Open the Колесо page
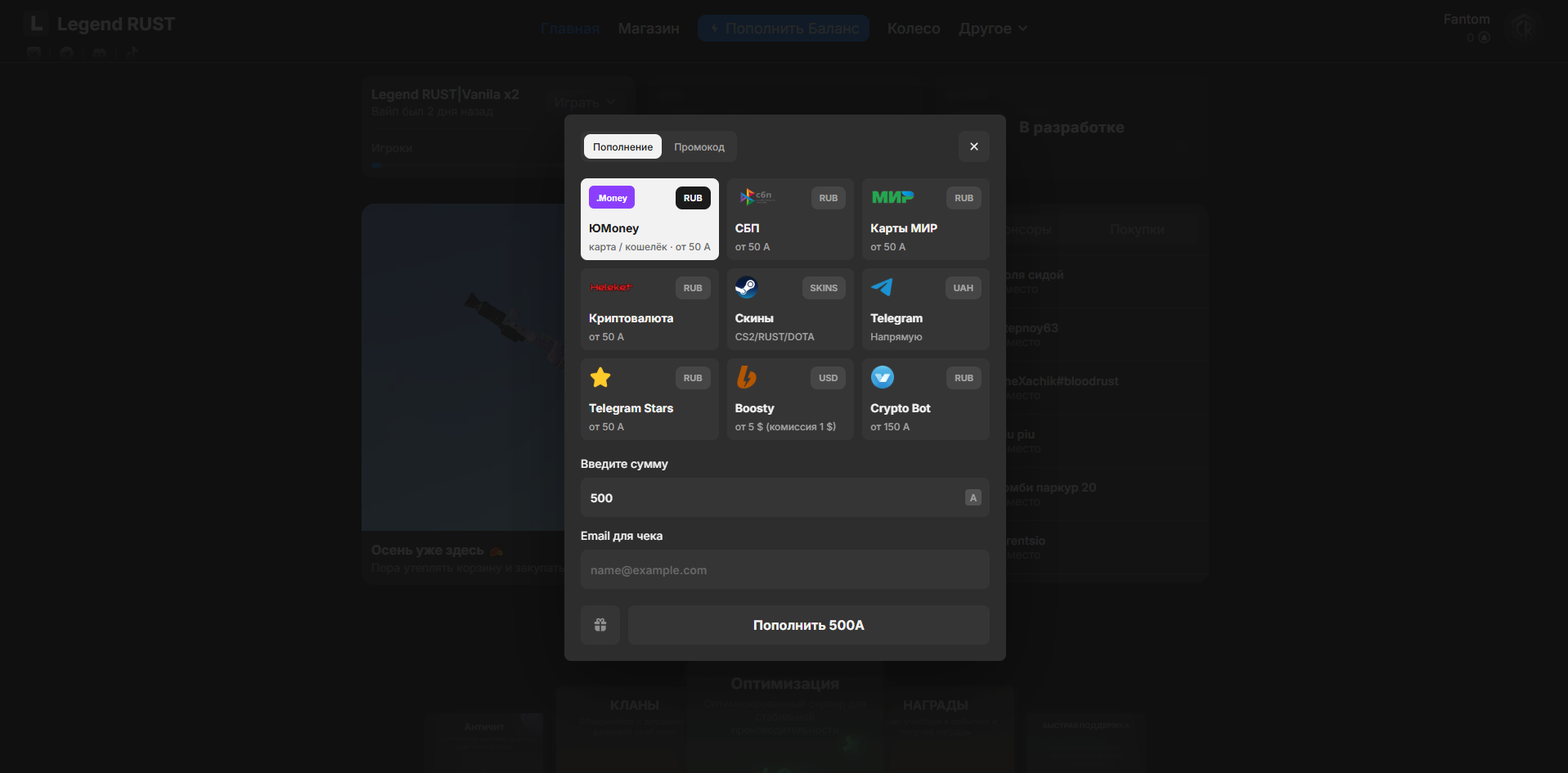Screen dimensions: 1568x773 tap(914, 28)
